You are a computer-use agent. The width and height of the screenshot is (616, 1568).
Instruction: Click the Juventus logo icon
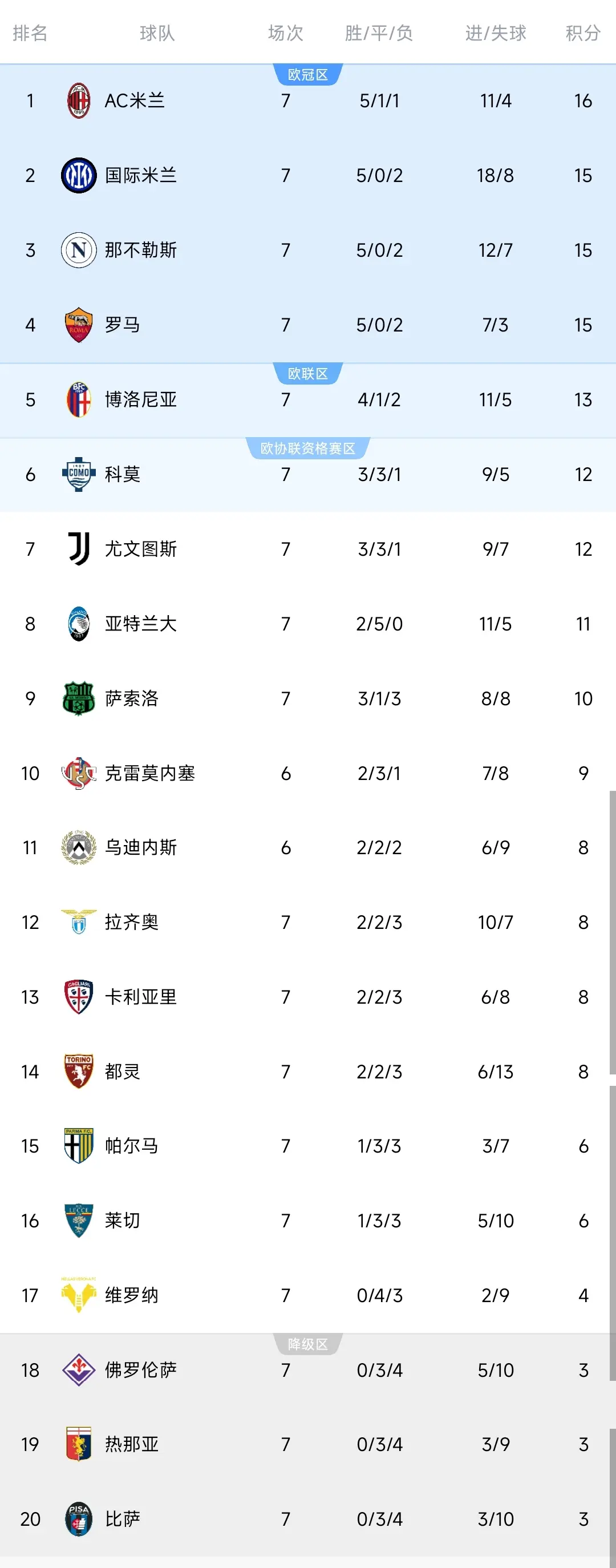tap(79, 549)
